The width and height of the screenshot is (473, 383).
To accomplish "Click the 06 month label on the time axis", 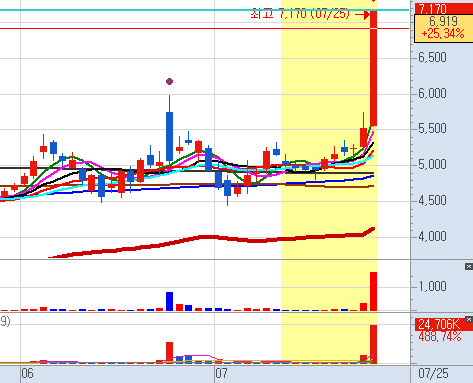I will click(27, 373).
